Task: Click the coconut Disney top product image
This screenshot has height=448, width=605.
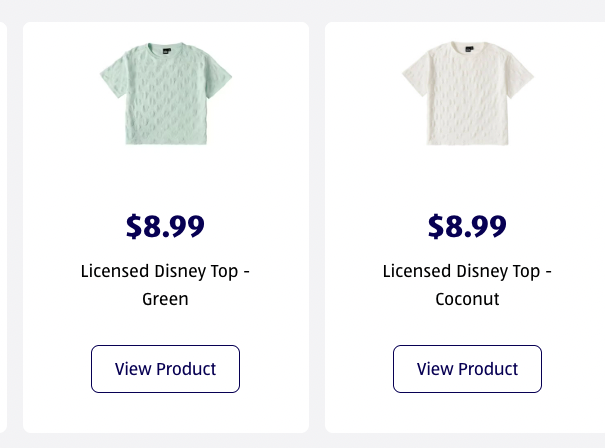Action: (x=467, y=96)
